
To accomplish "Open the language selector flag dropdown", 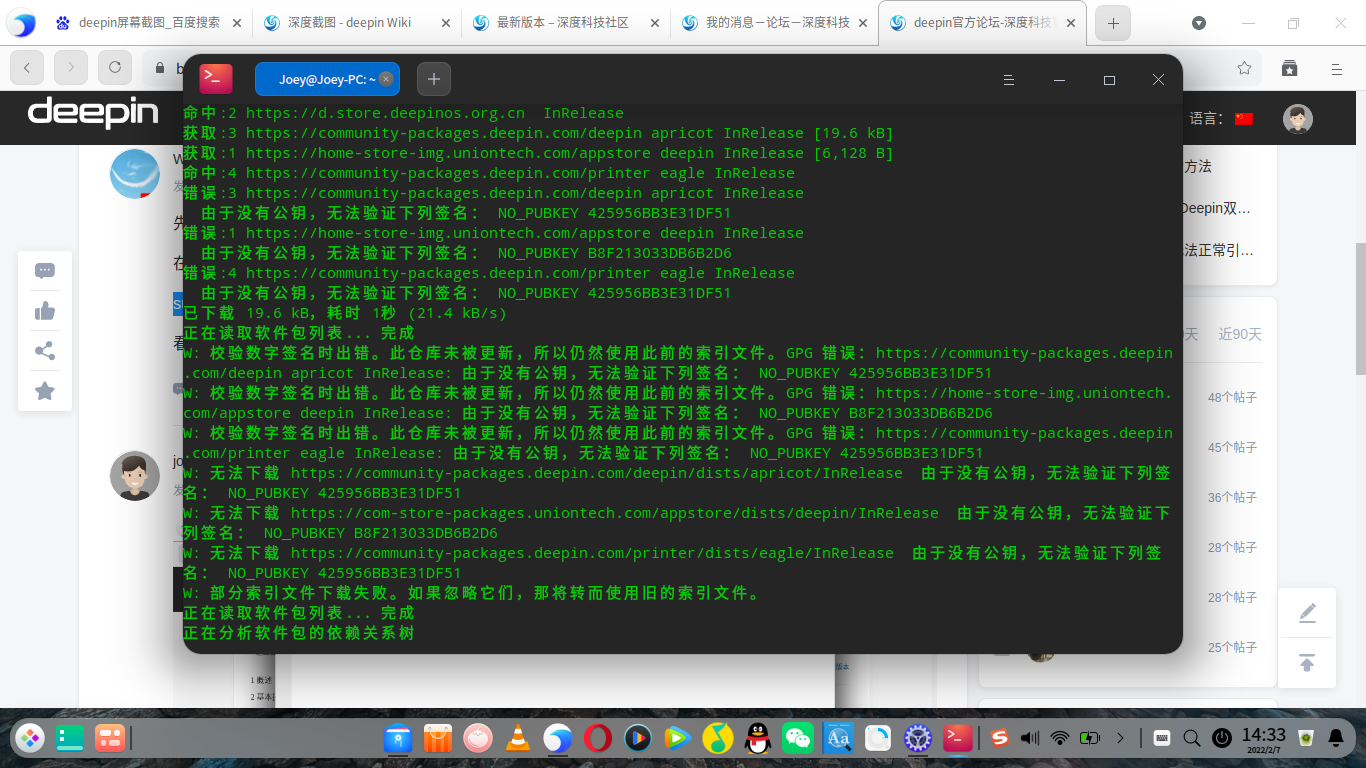I will (x=1243, y=116).
